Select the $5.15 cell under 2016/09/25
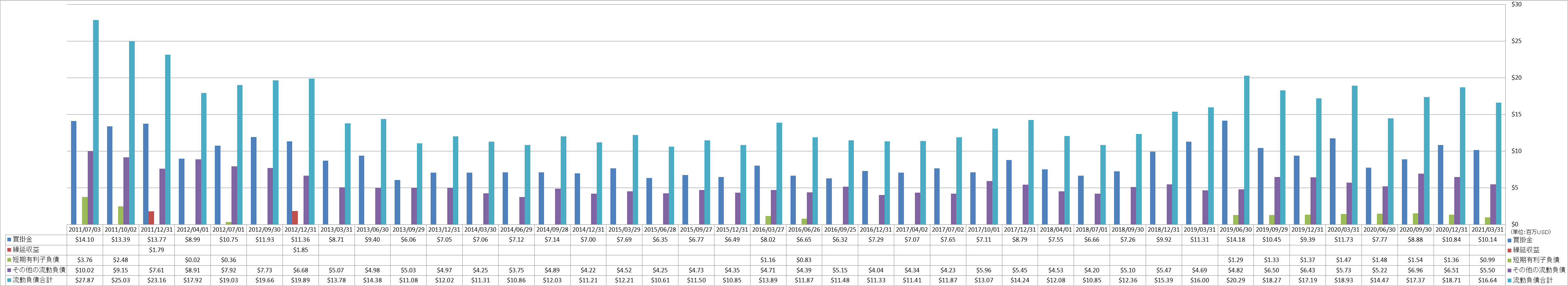The height and width of the screenshot is (286, 1568). pos(840,270)
